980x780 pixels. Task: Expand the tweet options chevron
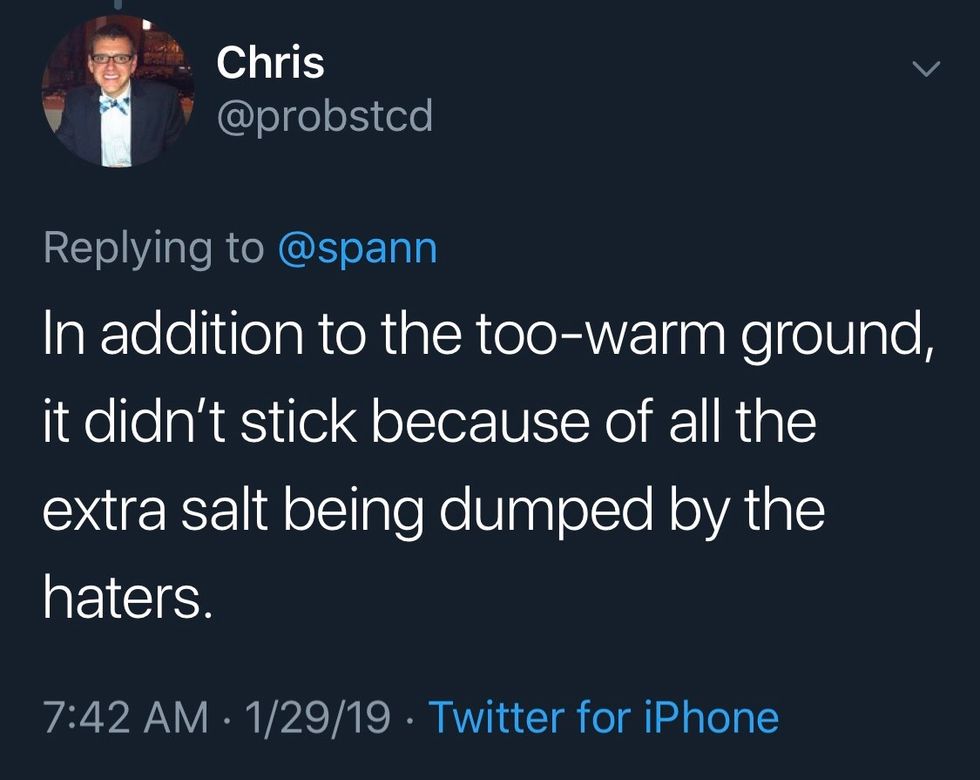pos(928,70)
